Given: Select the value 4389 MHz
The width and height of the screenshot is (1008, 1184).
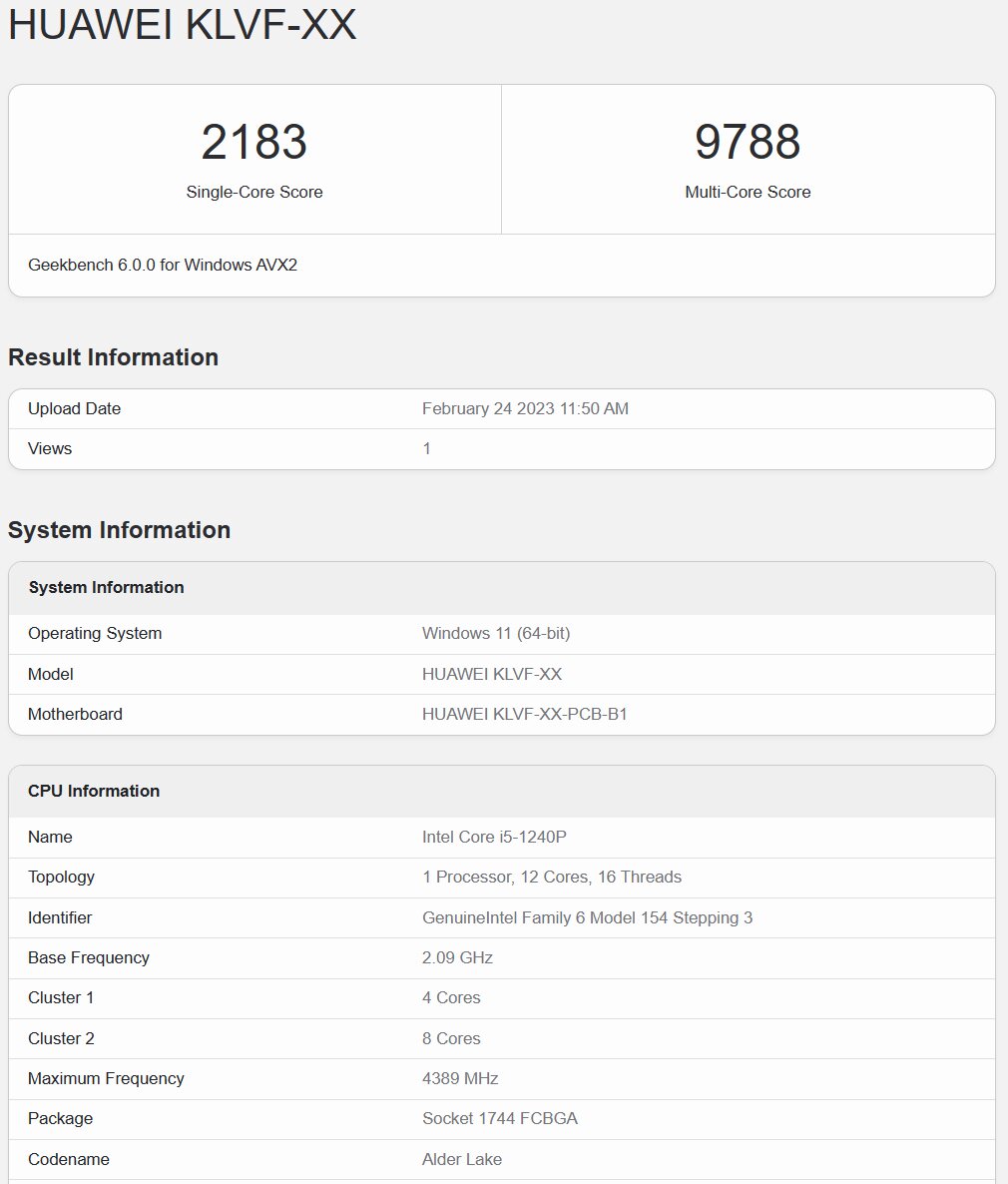Looking at the screenshot, I should click(460, 1079).
